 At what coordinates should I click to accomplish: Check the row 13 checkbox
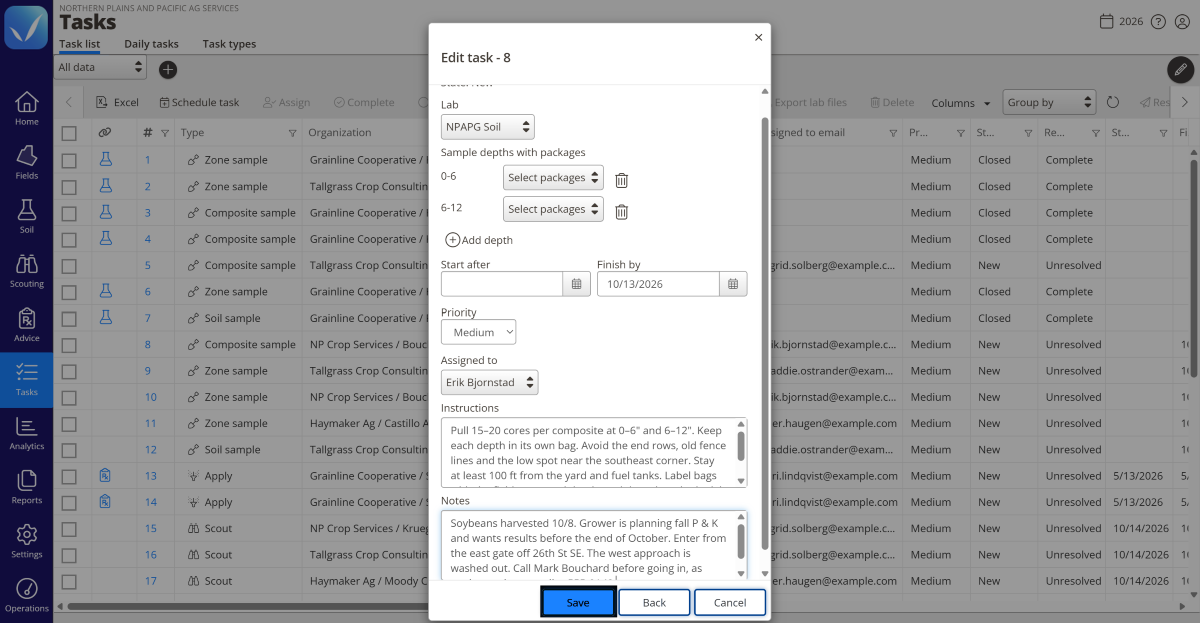pyautogui.click(x=69, y=476)
